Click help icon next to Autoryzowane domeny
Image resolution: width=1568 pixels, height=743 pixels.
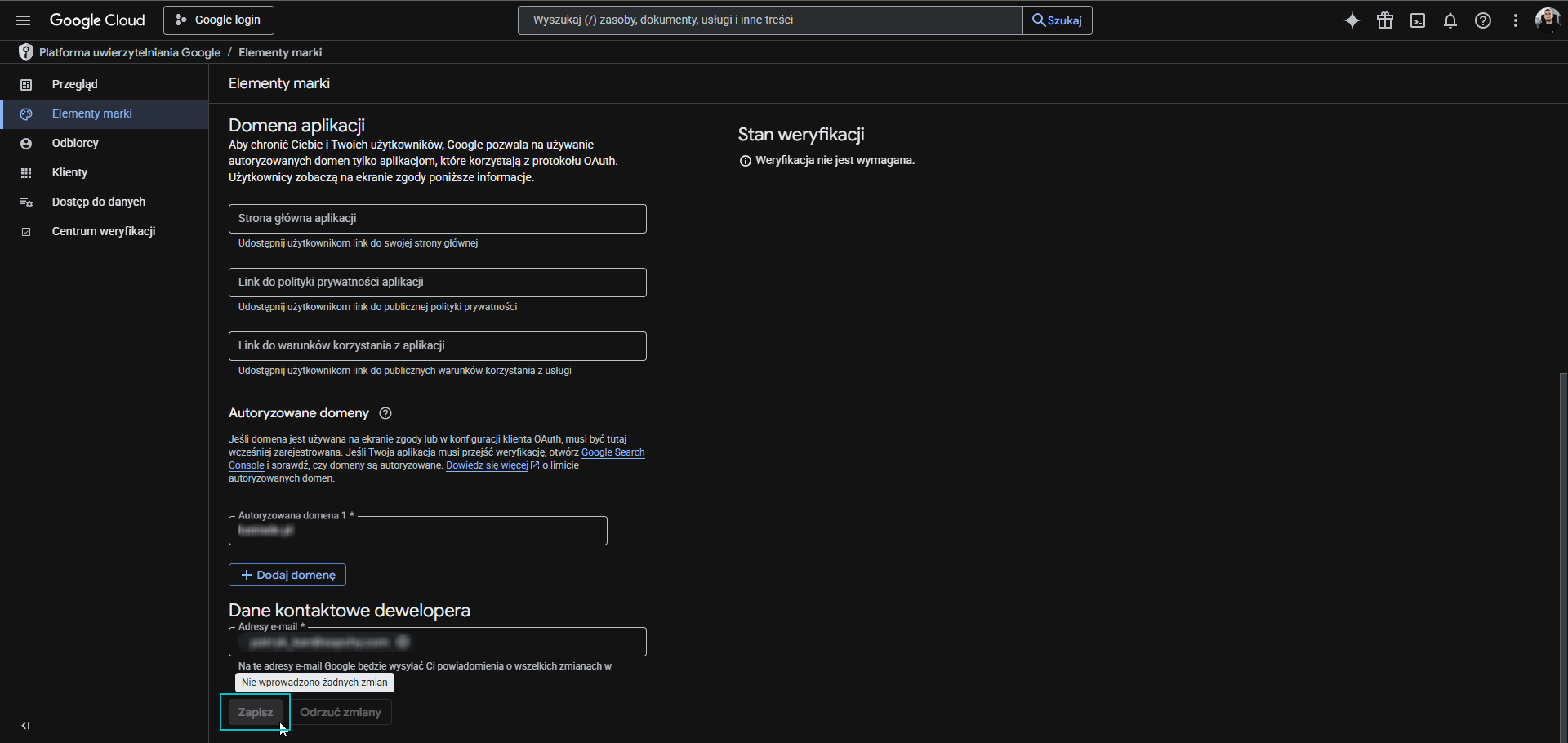tap(385, 413)
